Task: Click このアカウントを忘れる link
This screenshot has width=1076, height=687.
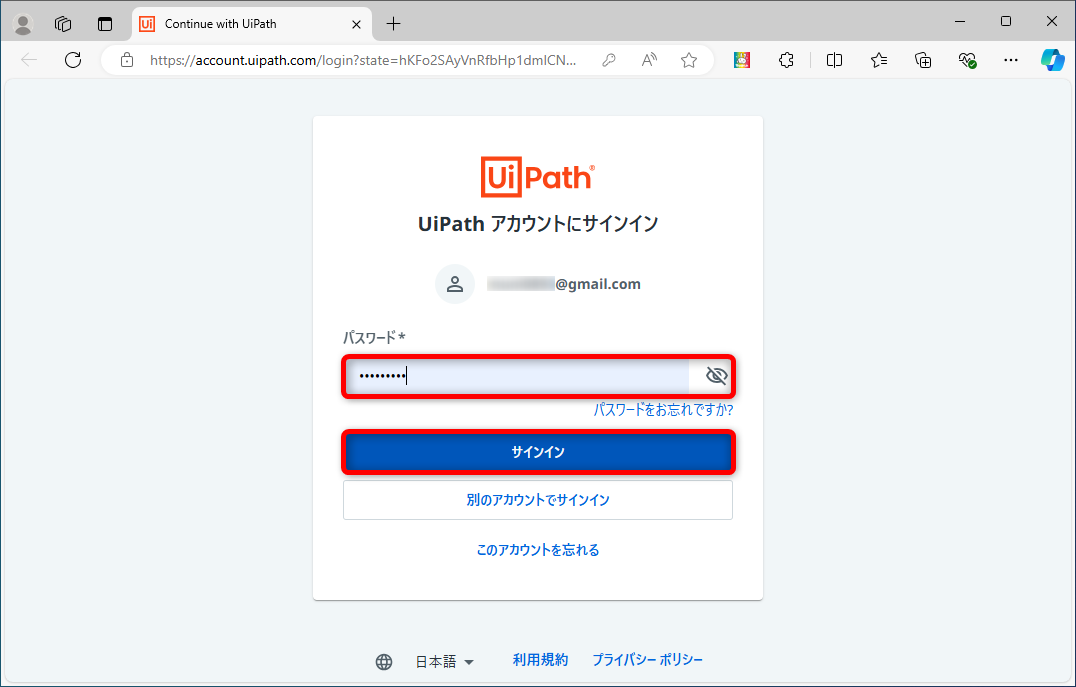Action: [538, 550]
